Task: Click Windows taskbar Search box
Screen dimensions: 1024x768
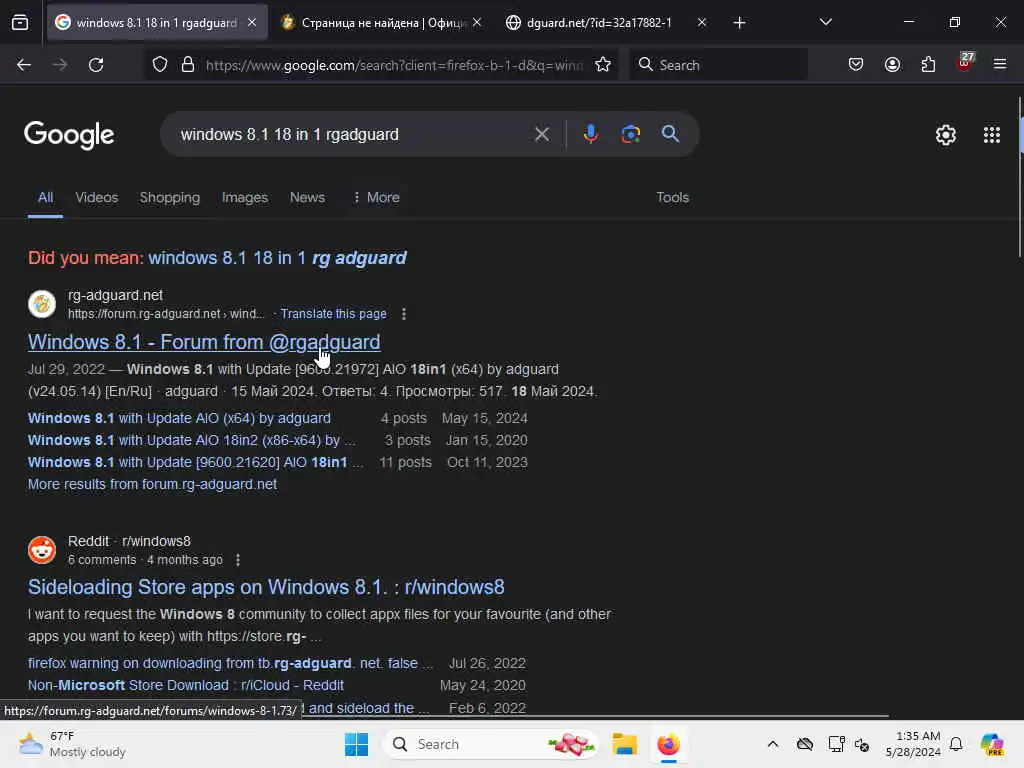Action: [491, 744]
